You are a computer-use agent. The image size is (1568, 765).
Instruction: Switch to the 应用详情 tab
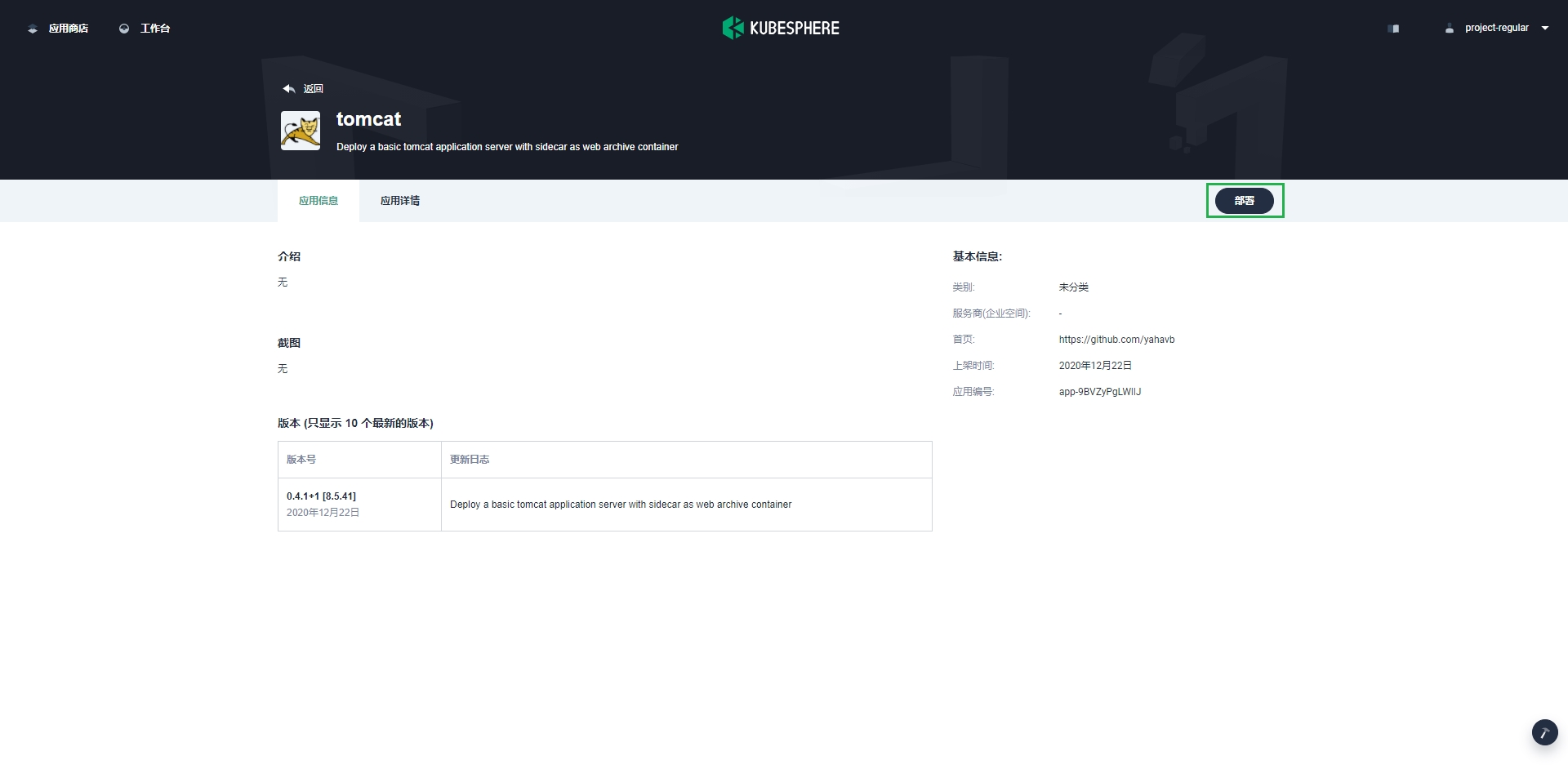399,200
